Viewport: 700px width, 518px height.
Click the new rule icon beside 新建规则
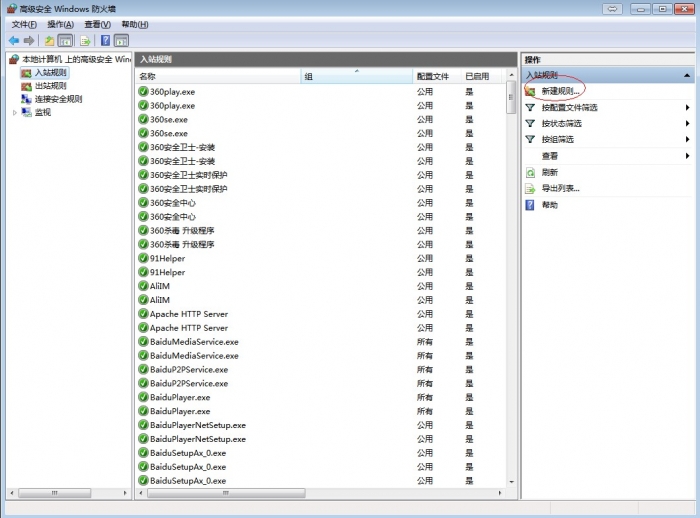(x=530, y=91)
